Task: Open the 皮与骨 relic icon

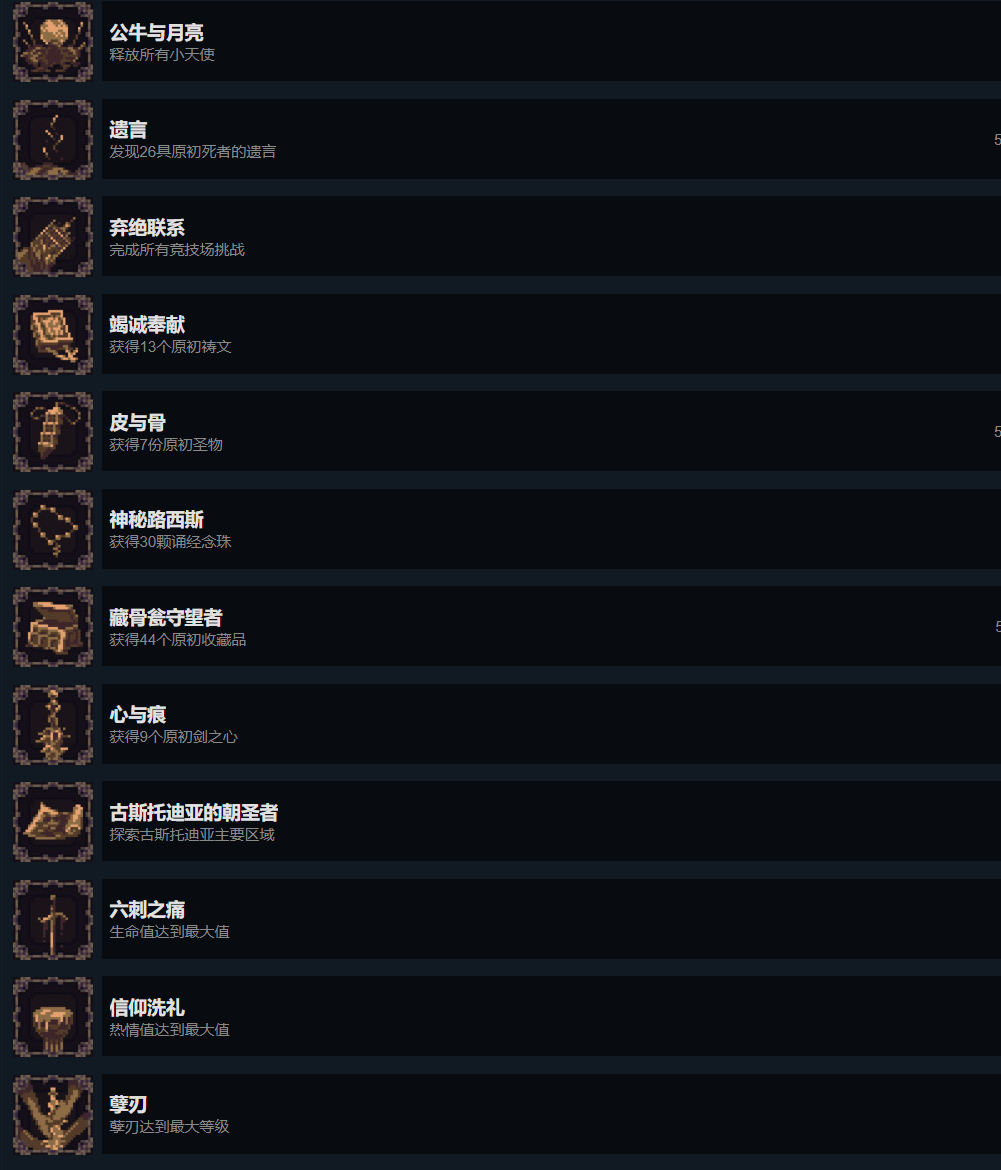Action: pos(53,432)
